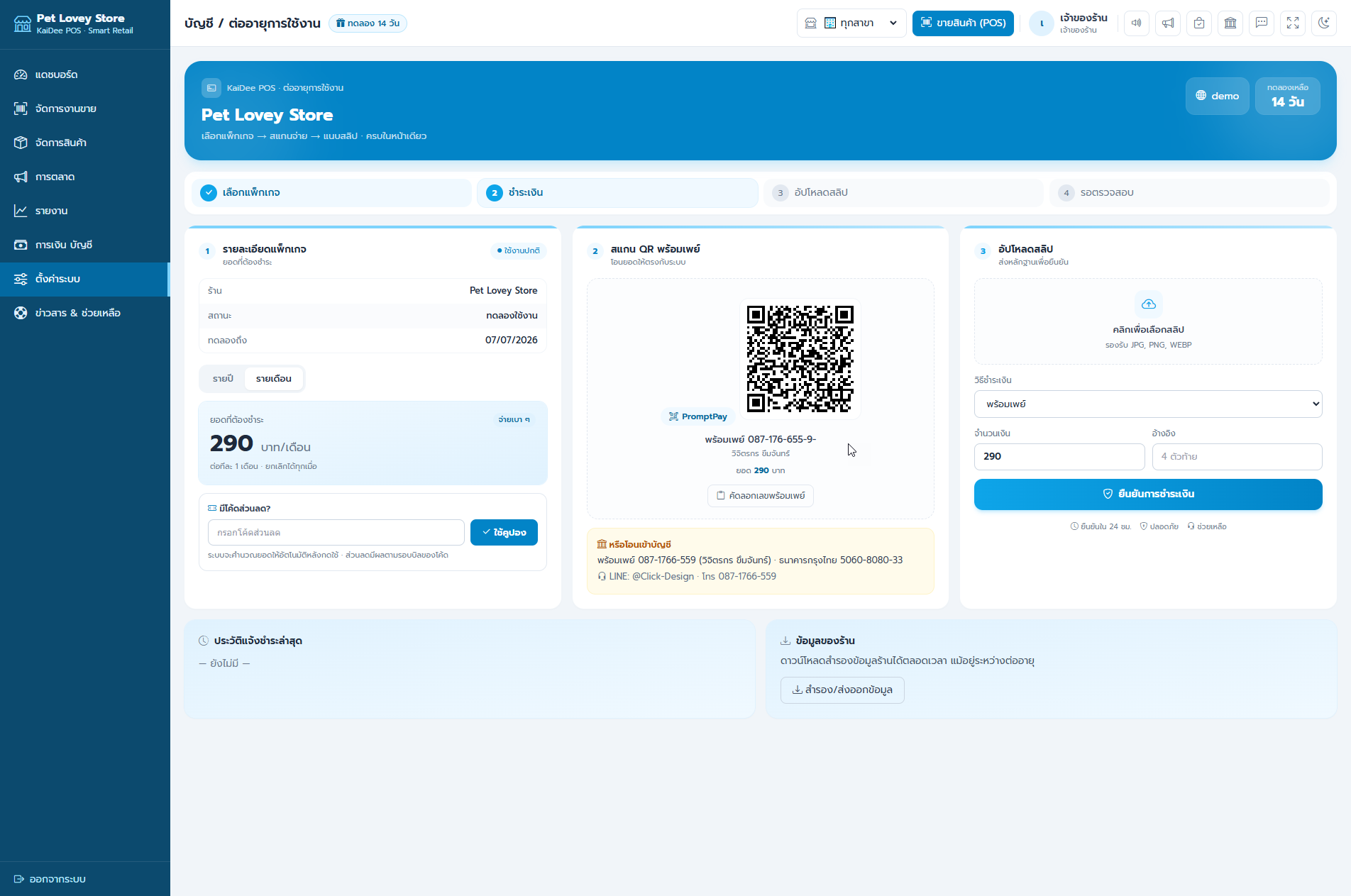Click the ทดลองเหลือ 14 วัน badge

tap(1288, 96)
